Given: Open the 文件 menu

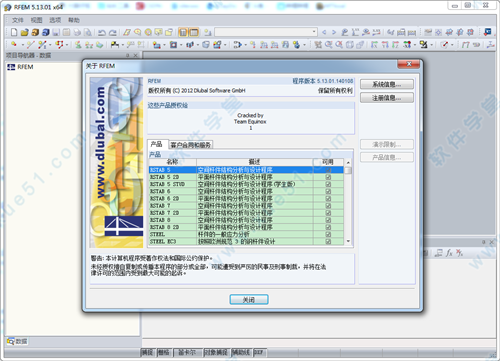Looking at the screenshot, I should pos(18,20).
